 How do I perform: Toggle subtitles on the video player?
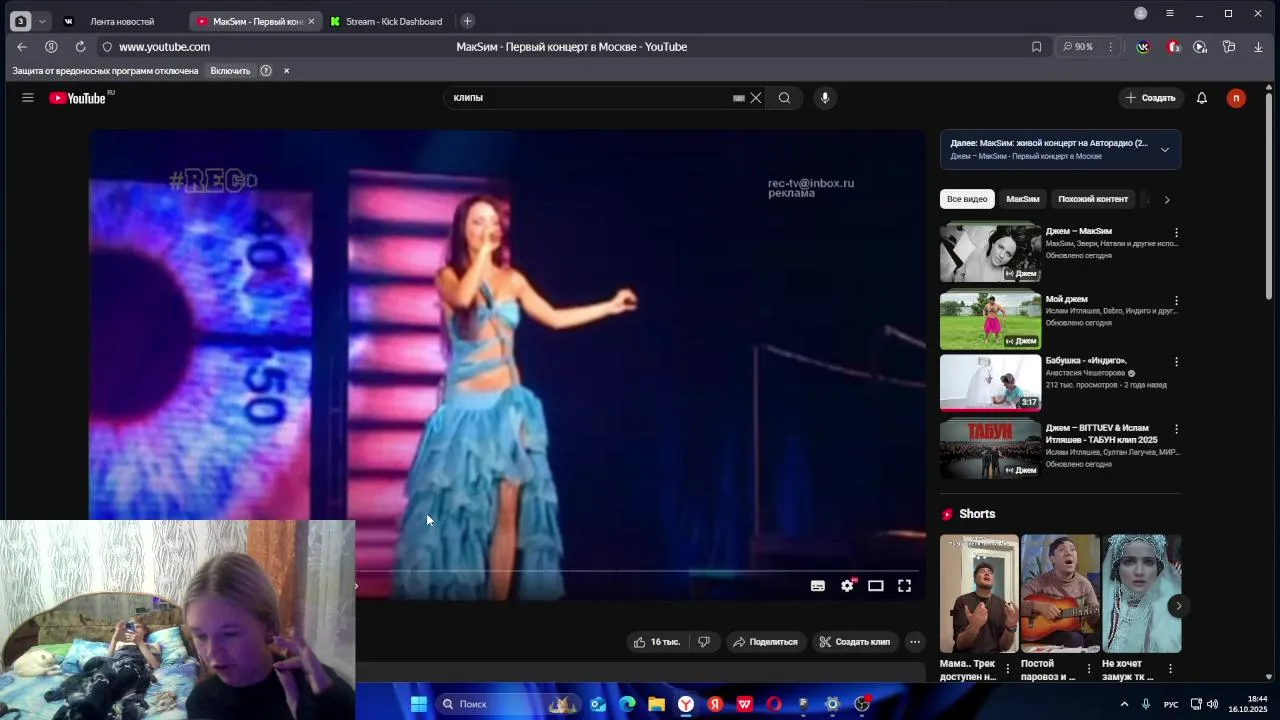click(818, 586)
